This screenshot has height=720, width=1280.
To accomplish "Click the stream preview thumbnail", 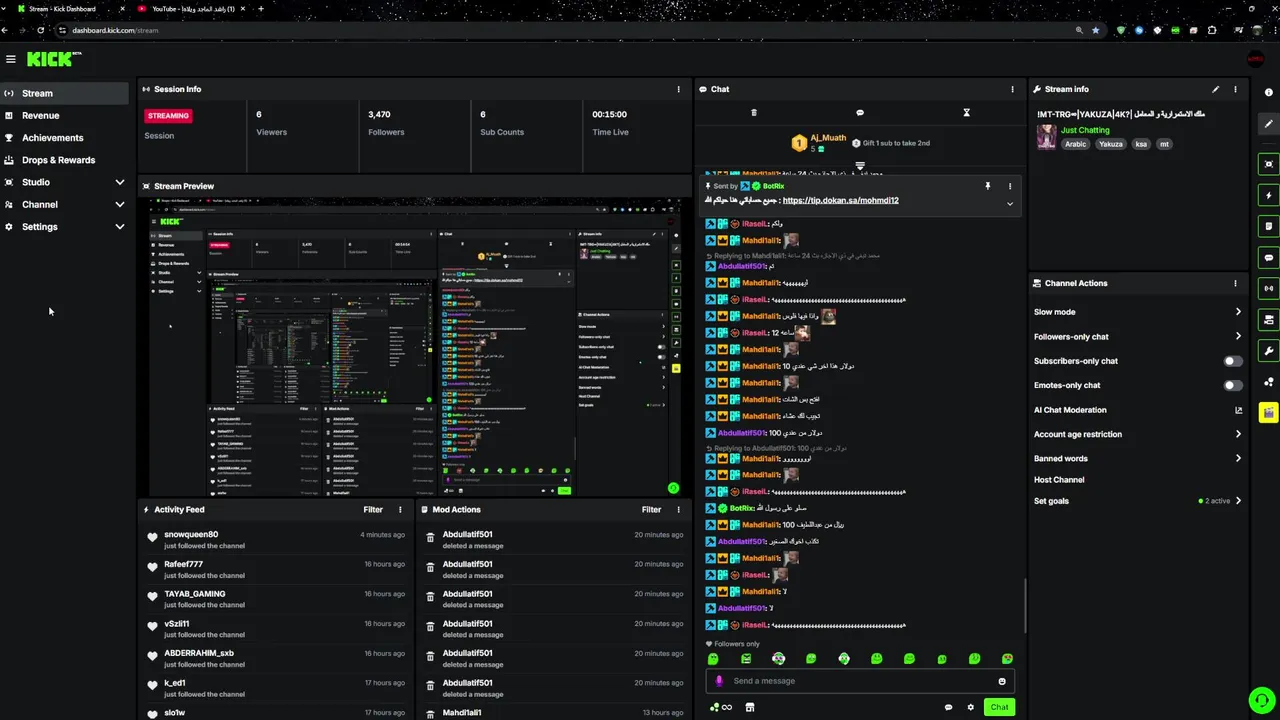I will click(x=415, y=347).
